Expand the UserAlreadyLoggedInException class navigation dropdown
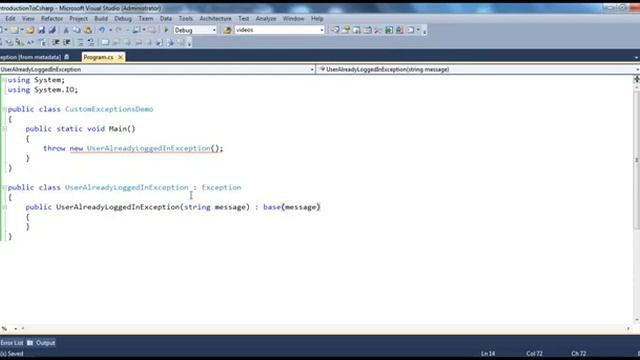The height and width of the screenshot is (360, 640). [x=312, y=69]
